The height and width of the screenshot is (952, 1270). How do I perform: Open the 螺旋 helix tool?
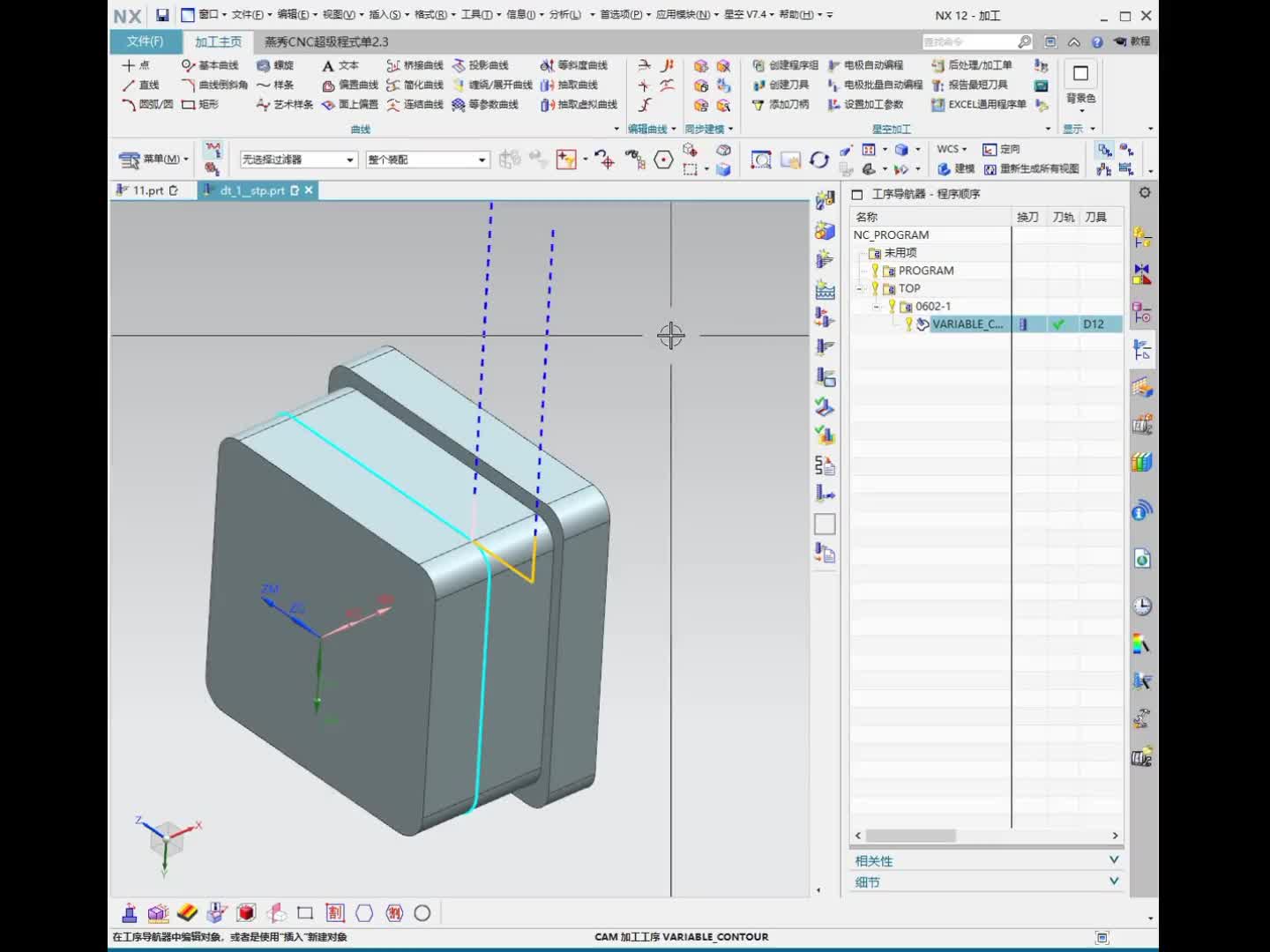275,65
